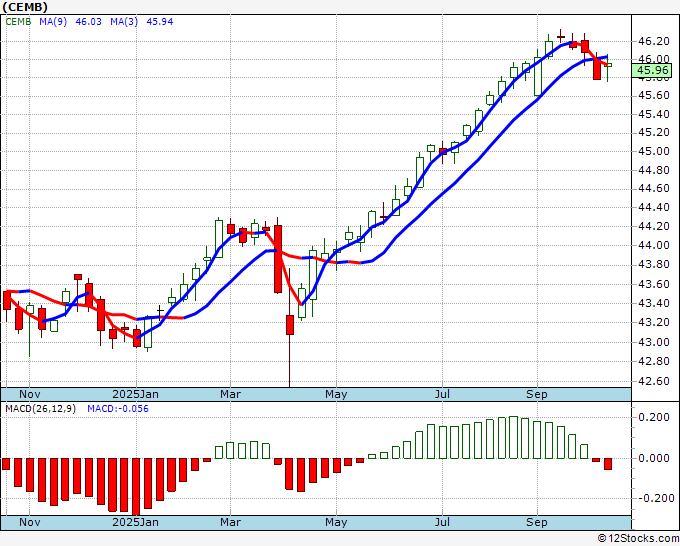
Task: Click the 42.60 price axis label
Action: pos(654,381)
